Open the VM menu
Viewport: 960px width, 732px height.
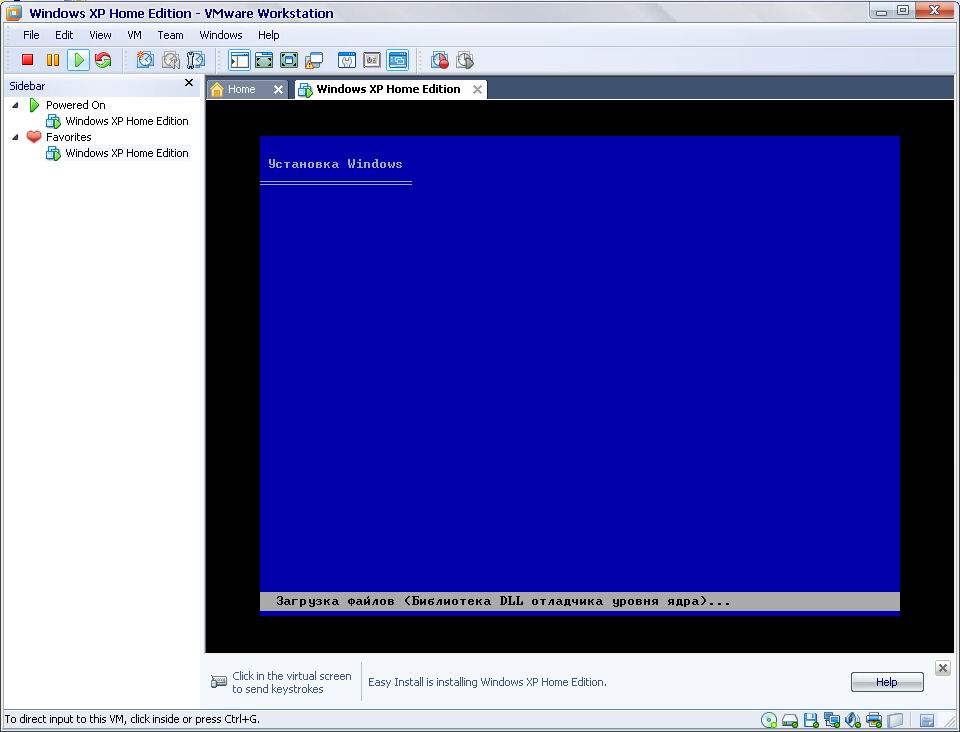[134, 35]
